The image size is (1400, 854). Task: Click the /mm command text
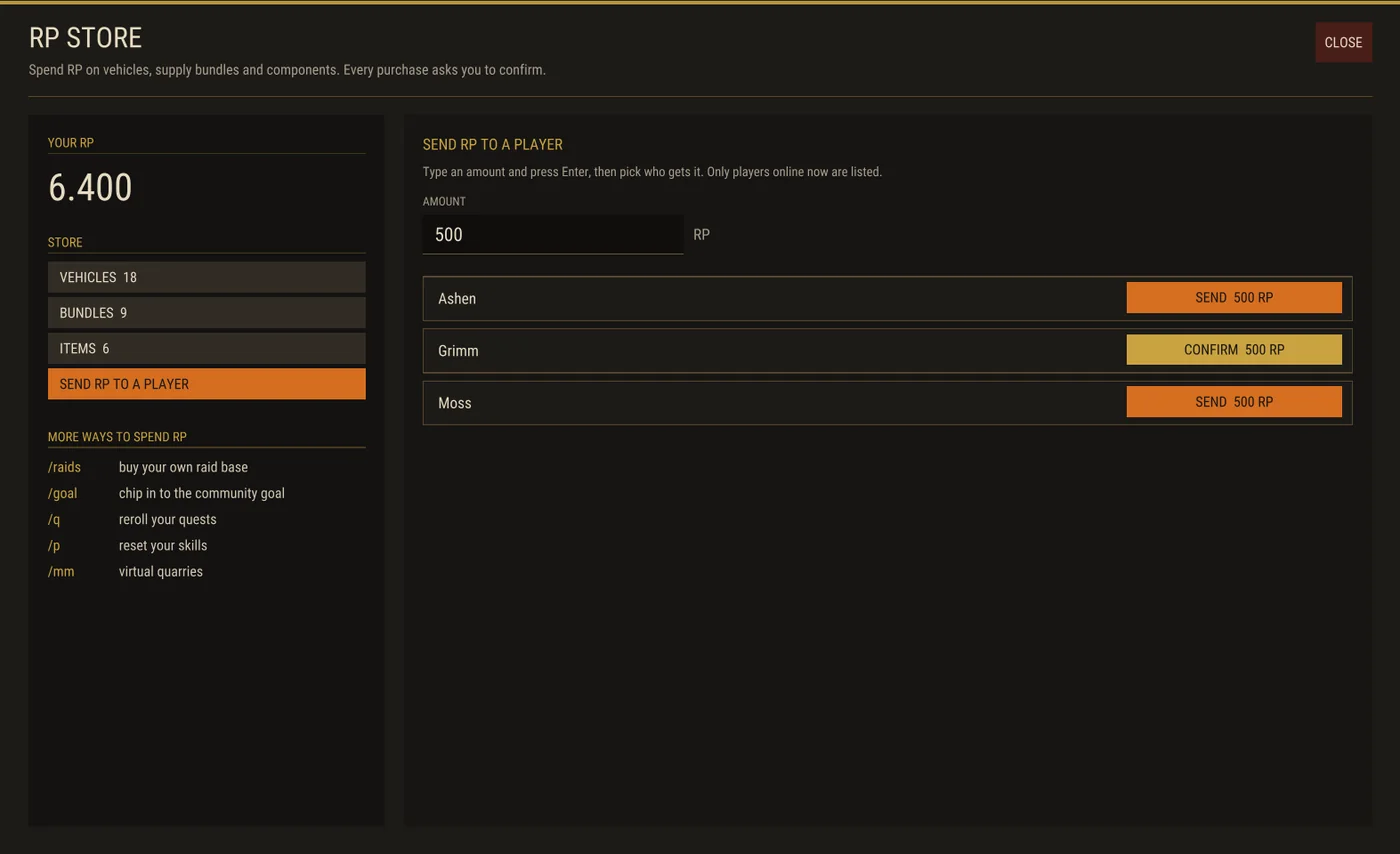tap(61, 571)
